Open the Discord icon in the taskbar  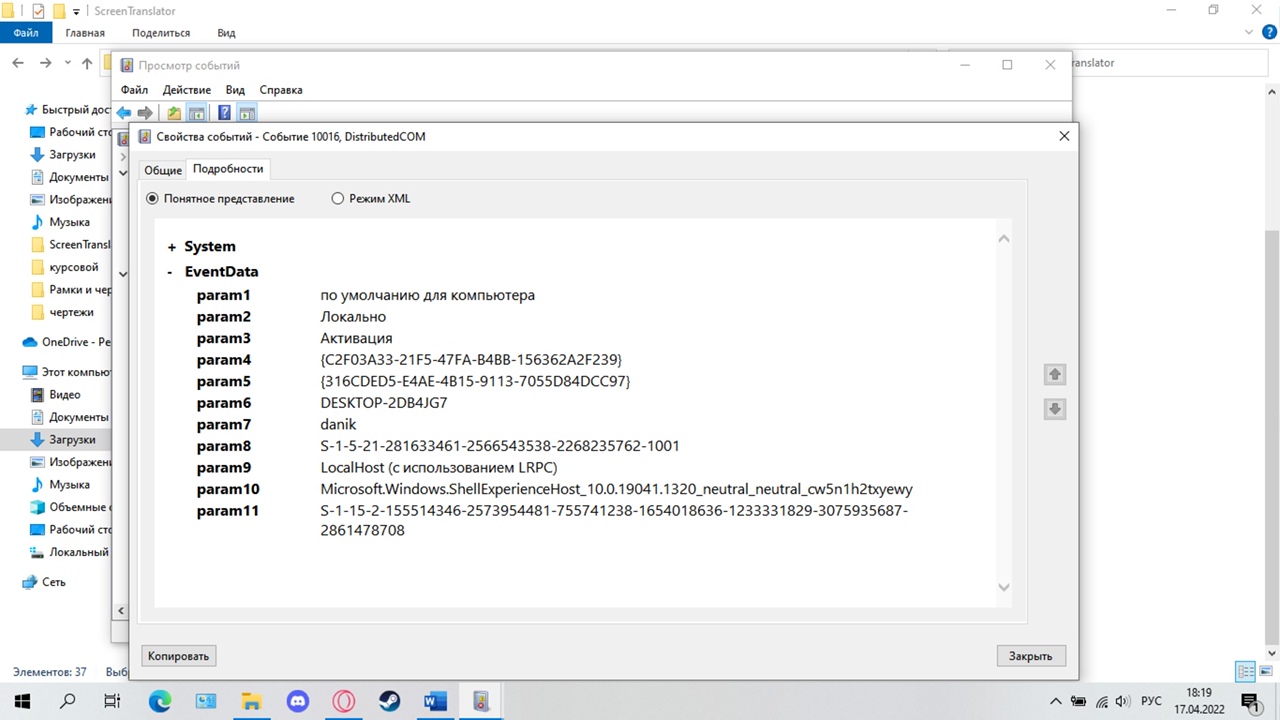pyautogui.click(x=297, y=700)
